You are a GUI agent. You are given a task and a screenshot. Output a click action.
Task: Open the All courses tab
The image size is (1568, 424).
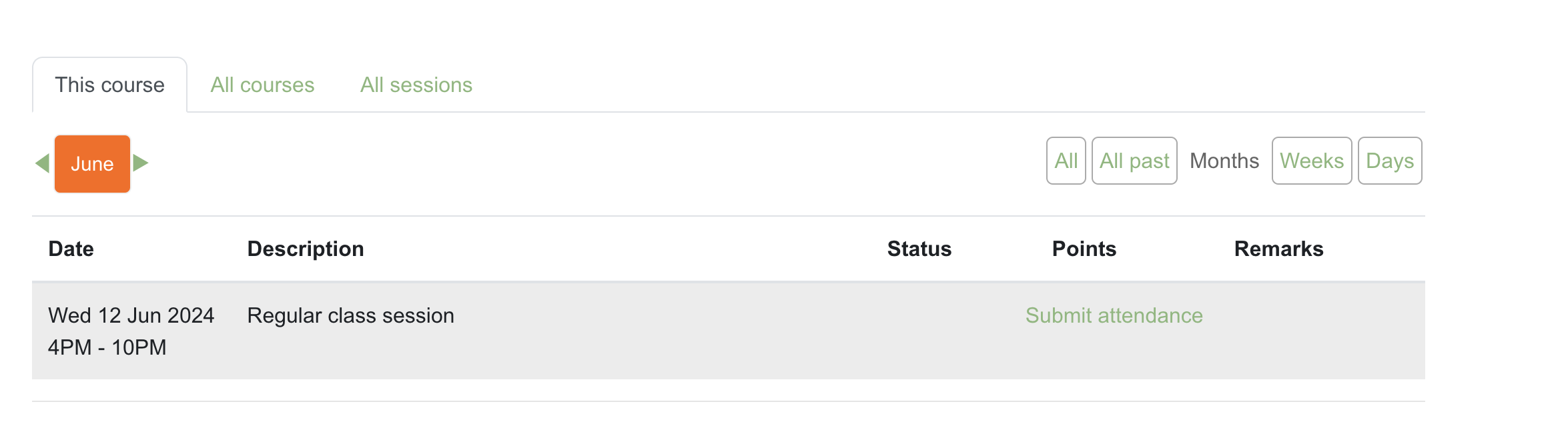(x=262, y=85)
